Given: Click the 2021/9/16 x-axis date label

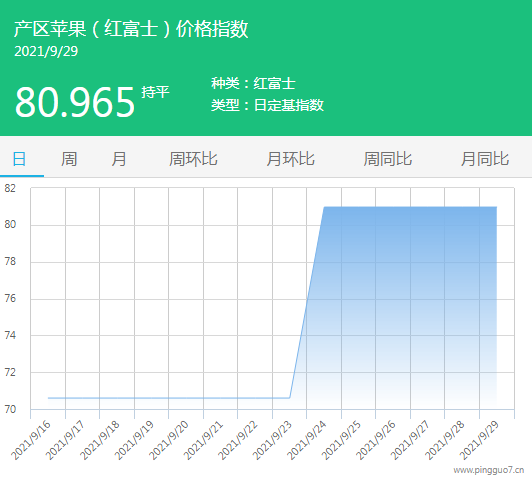Looking at the screenshot, I should (x=31, y=440).
